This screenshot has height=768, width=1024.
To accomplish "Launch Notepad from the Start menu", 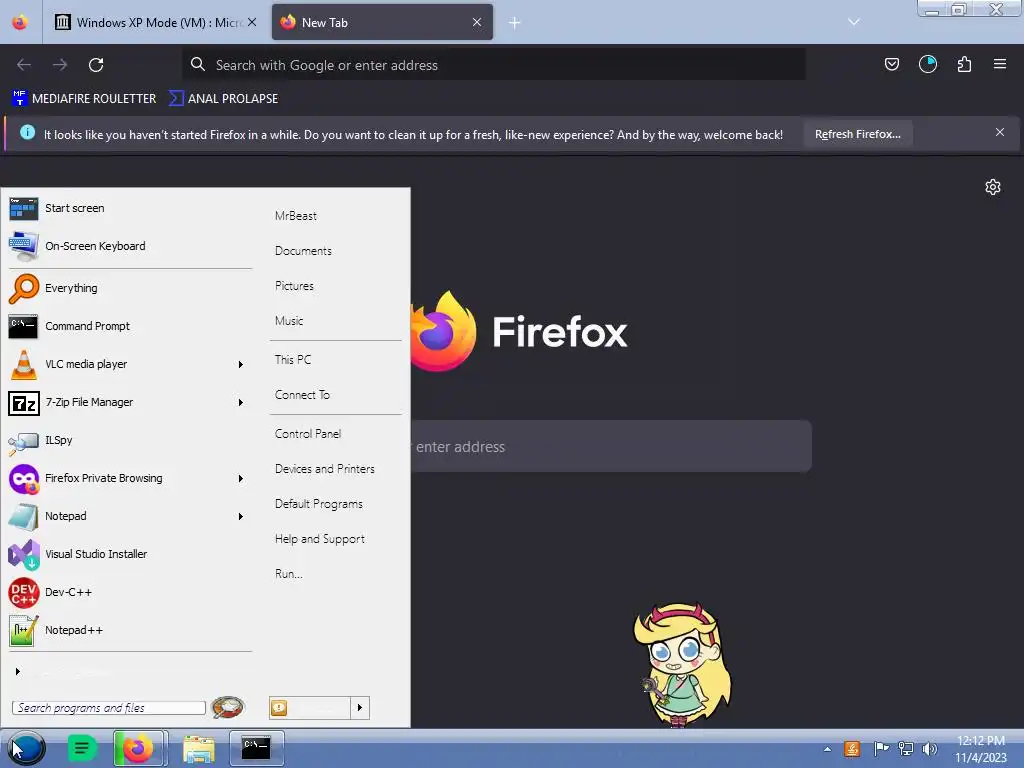I will tap(129, 516).
